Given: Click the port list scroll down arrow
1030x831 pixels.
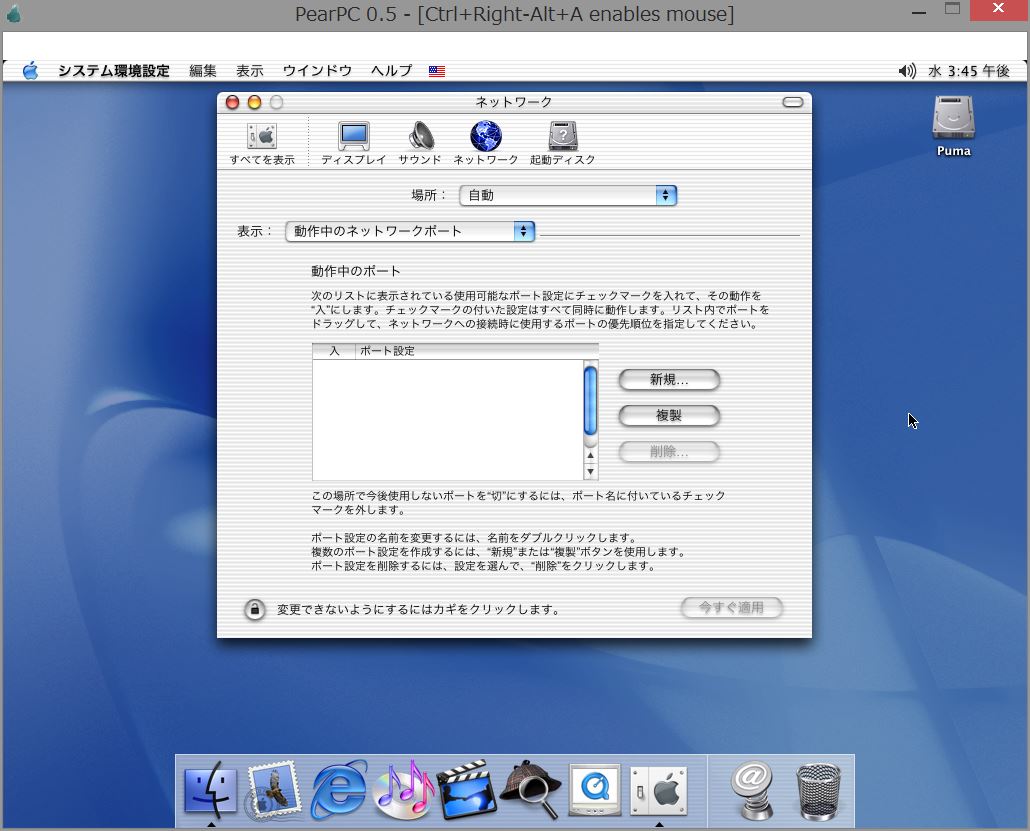Looking at the screenshot, I should click(591, 471).
